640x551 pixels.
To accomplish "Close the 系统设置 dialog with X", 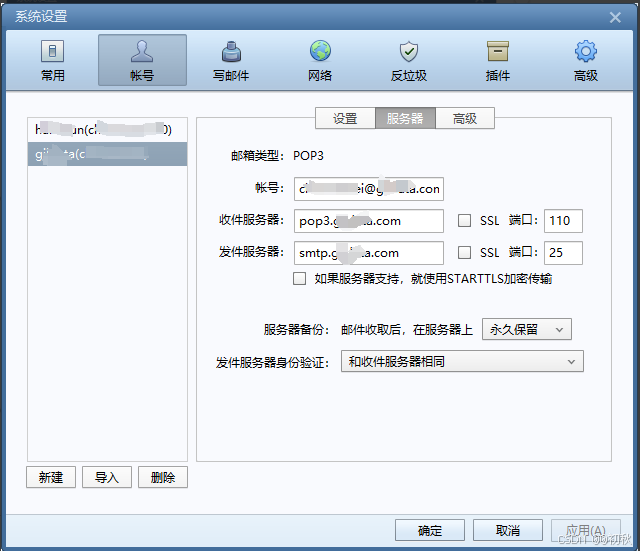I will (615, 17).
